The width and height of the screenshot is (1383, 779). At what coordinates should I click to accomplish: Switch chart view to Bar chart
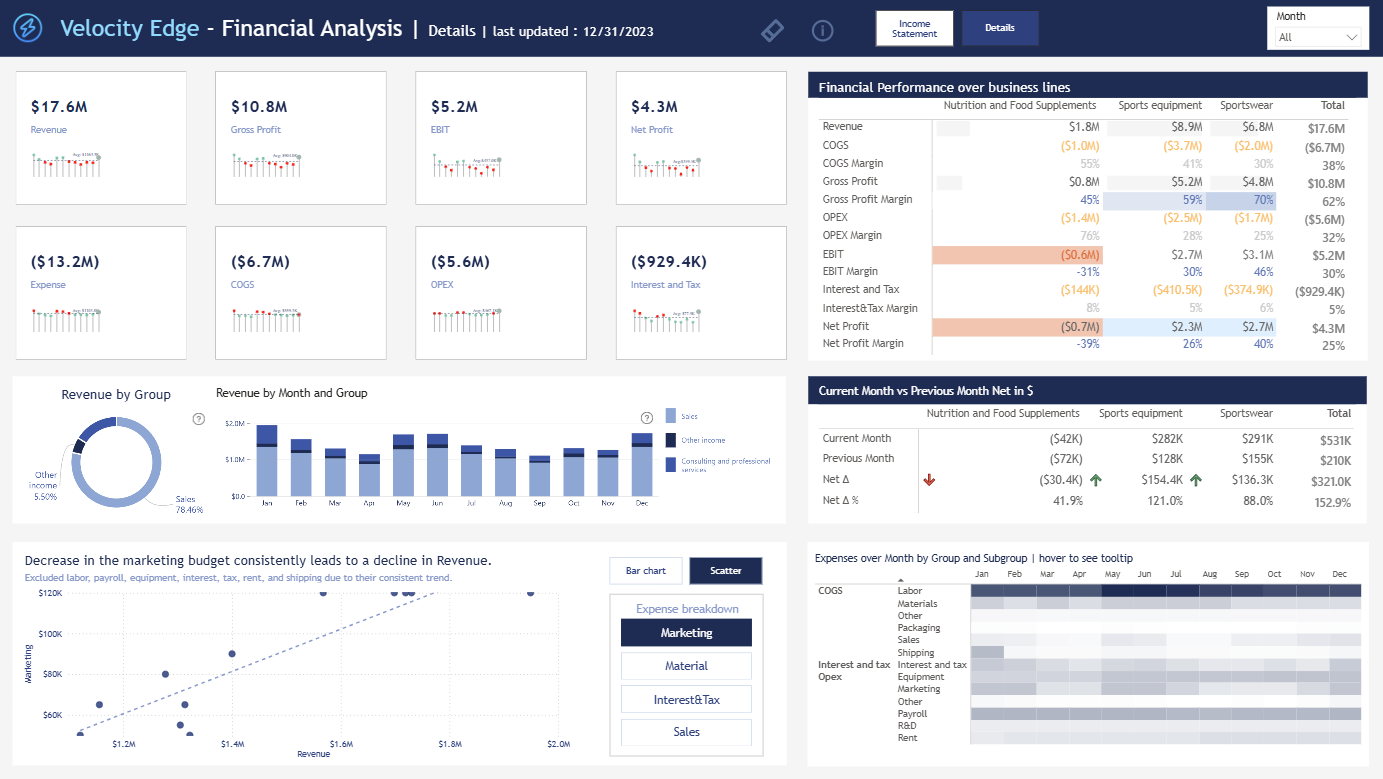coord(646,571)
